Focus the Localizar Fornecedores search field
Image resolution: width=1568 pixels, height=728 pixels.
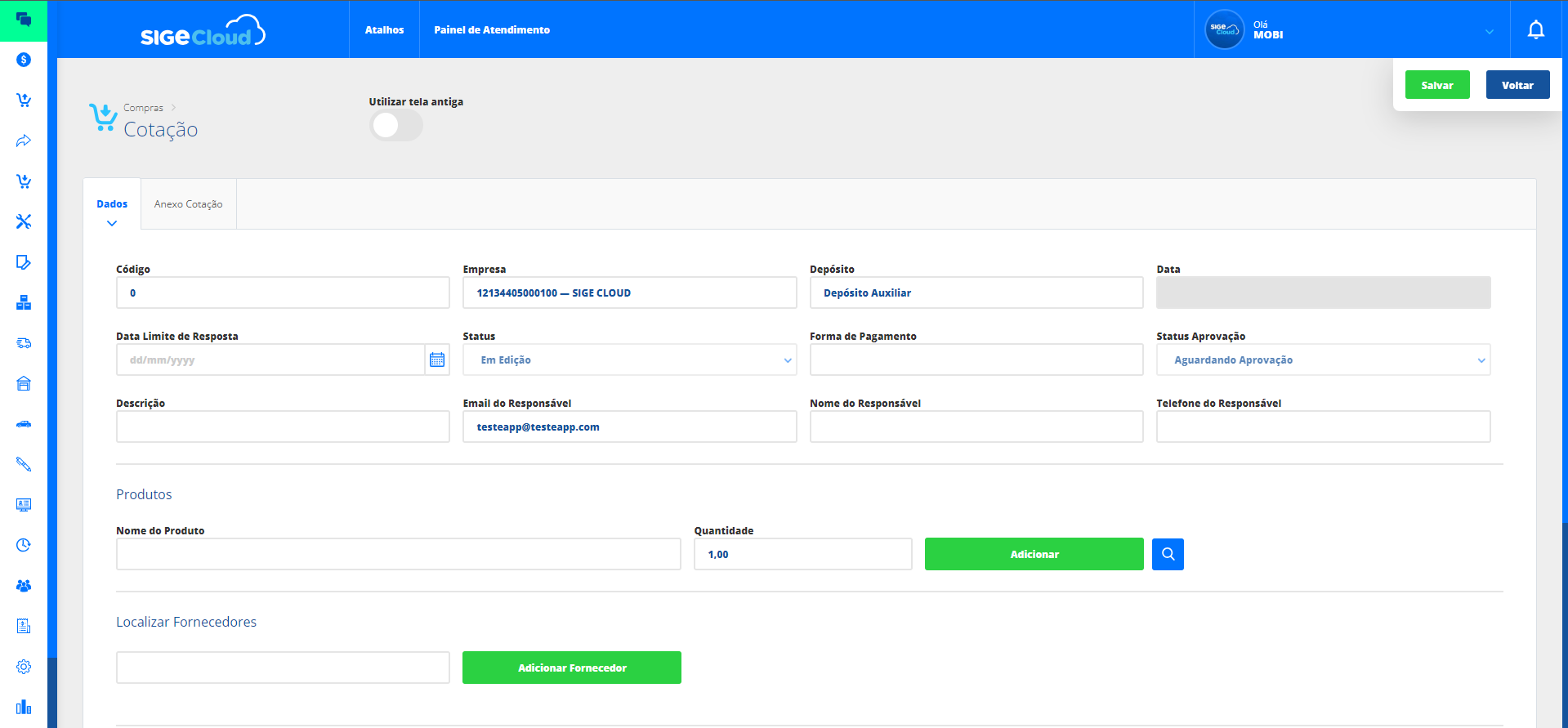point(283,668)
